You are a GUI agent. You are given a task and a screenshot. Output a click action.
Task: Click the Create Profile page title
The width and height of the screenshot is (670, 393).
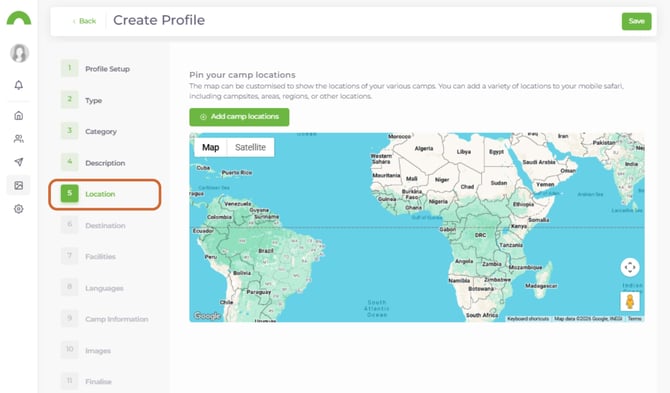159,20
